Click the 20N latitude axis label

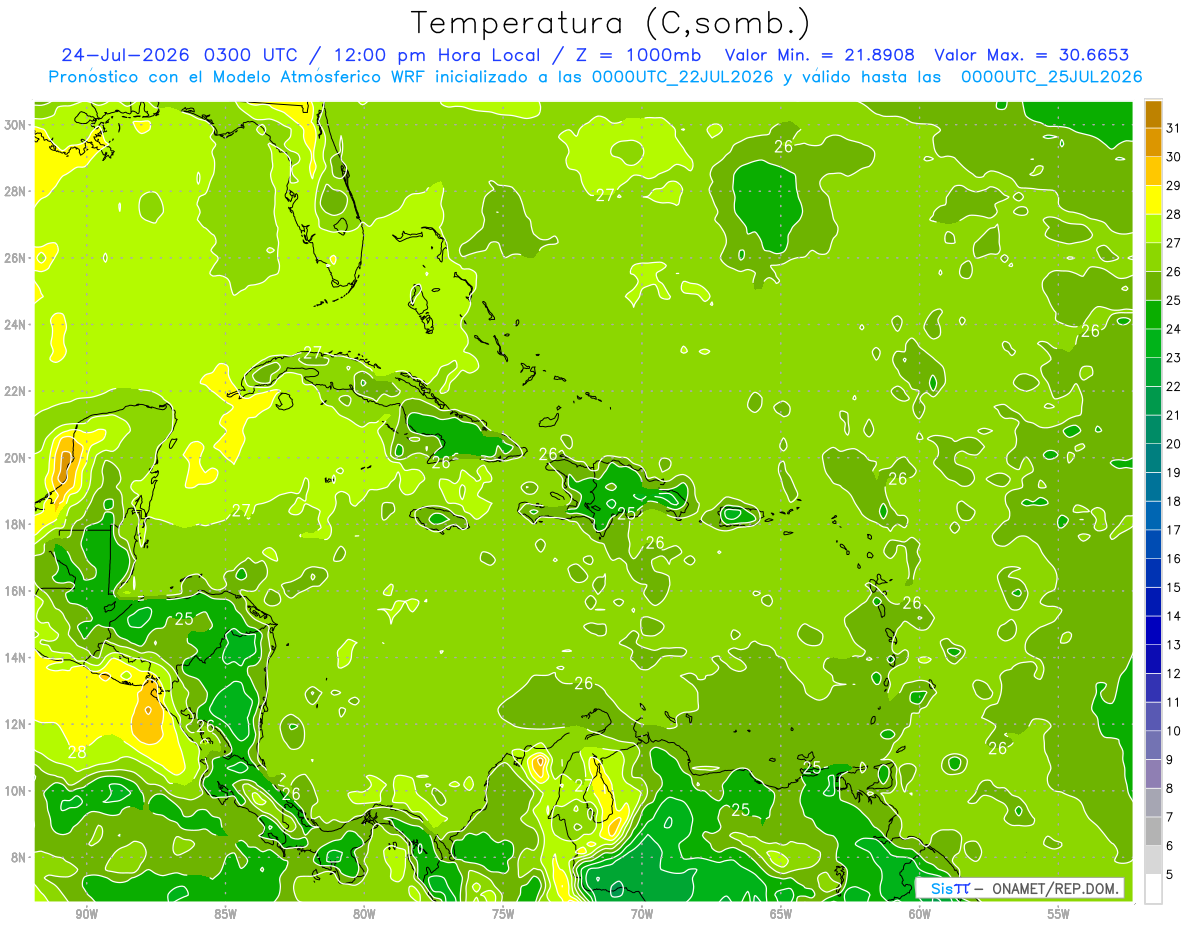(x=16, y=457)
